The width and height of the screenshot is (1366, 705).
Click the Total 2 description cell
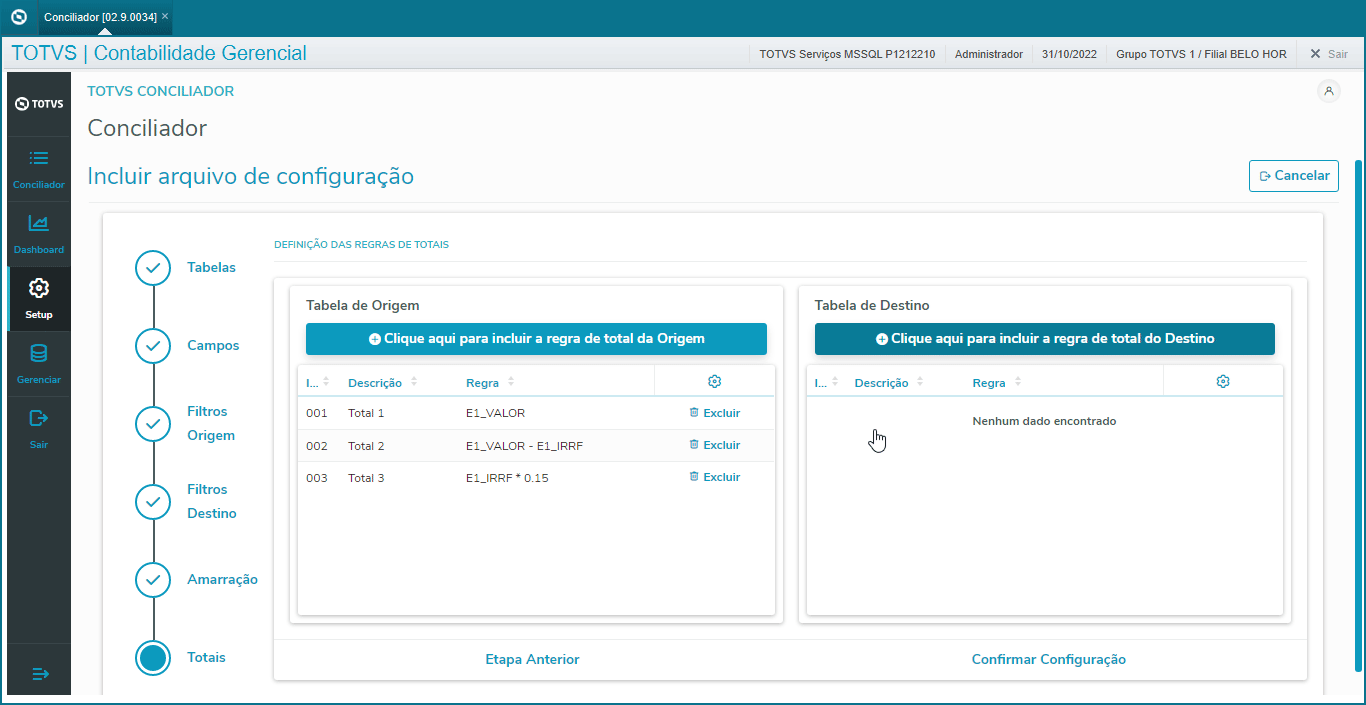[x=366, y=446]
